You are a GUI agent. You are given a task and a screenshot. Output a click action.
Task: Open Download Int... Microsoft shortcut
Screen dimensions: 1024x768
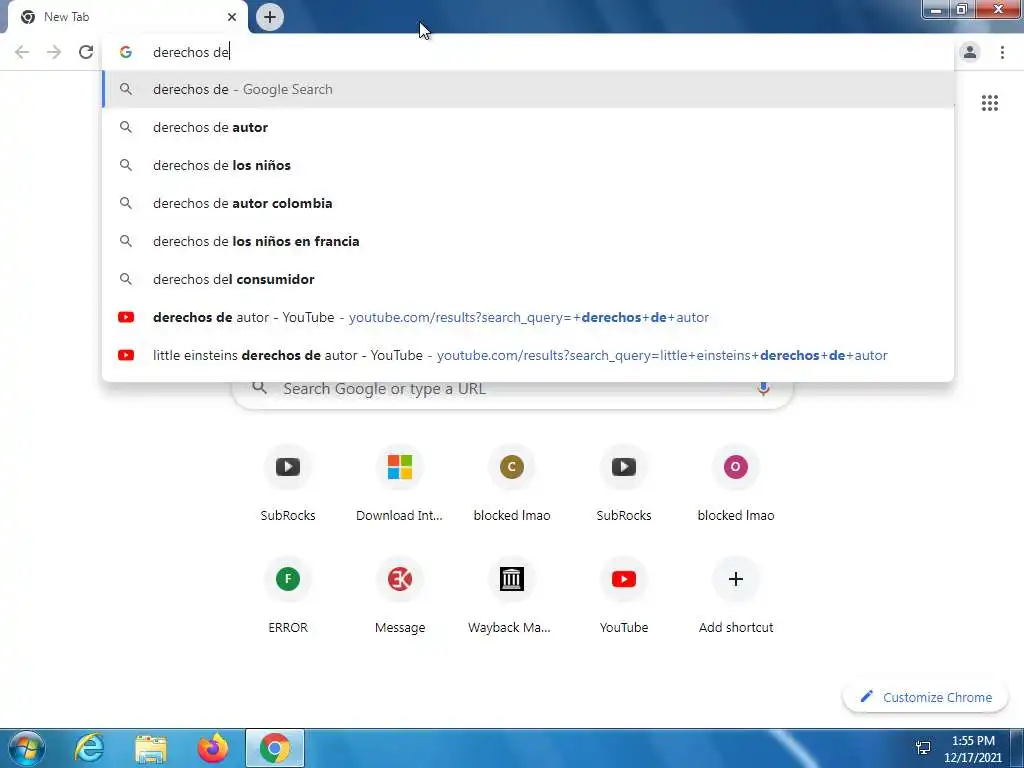400,484
